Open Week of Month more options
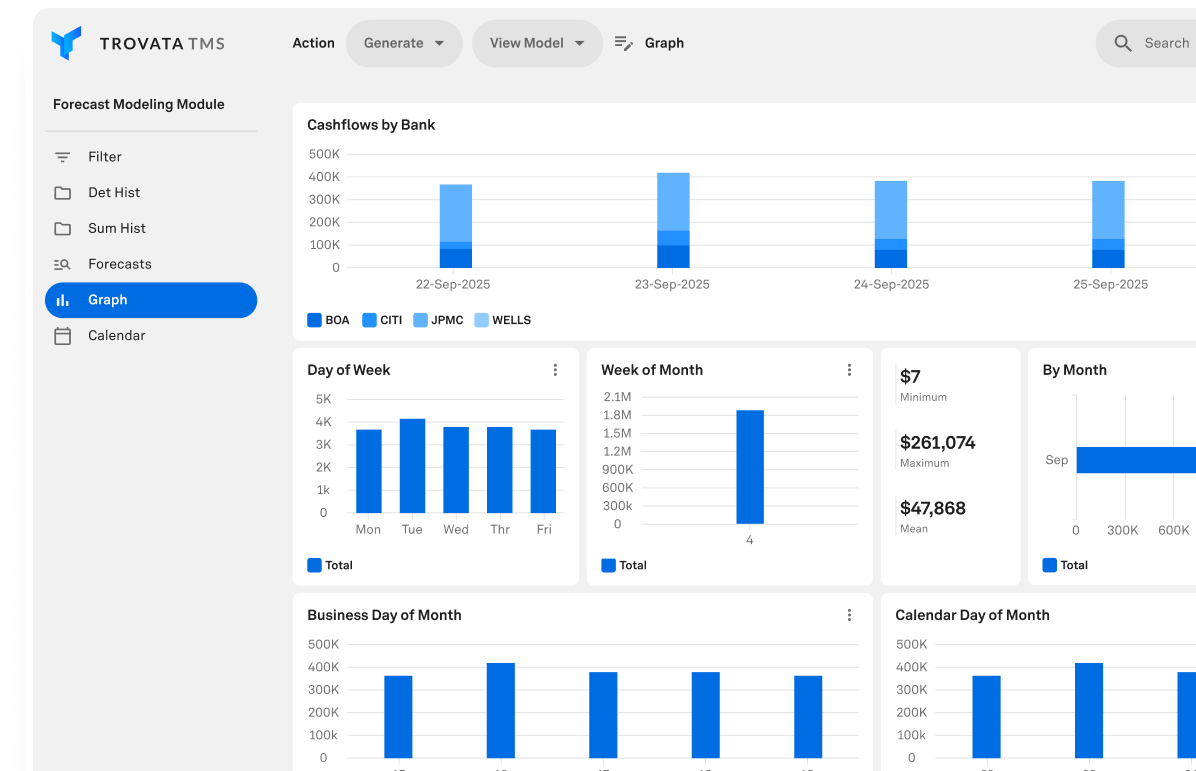Image resolution: width=1196 pixels, height=771 pixels. [850, 370]
